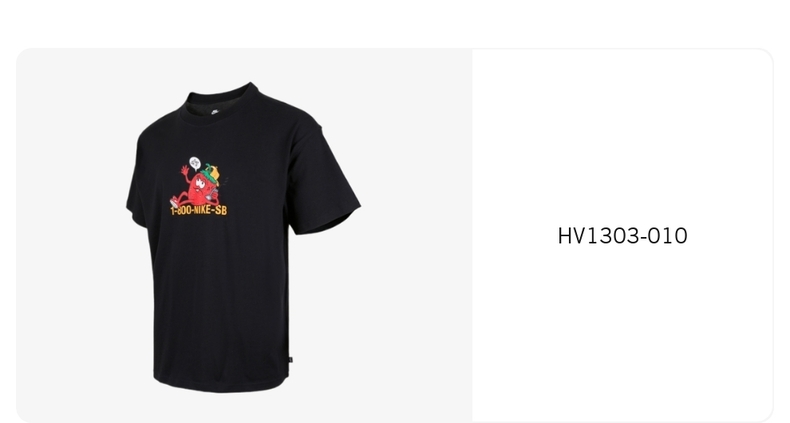Click the white speech bubble above the strawberry
This screenshot has height=423, width=790.
pyautogui.click(x=195, y=163)
